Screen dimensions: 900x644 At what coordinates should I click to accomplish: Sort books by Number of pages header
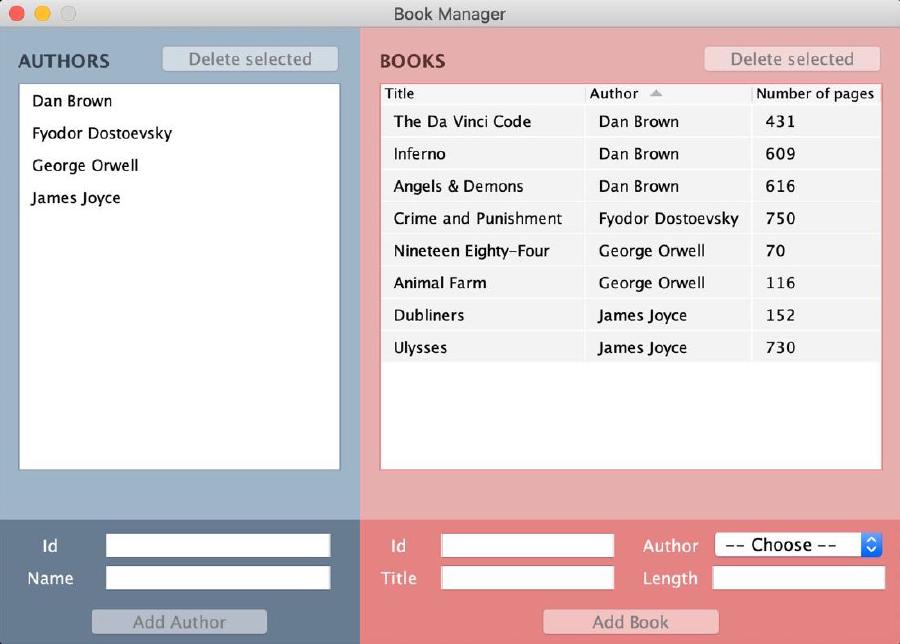point(815,93)
